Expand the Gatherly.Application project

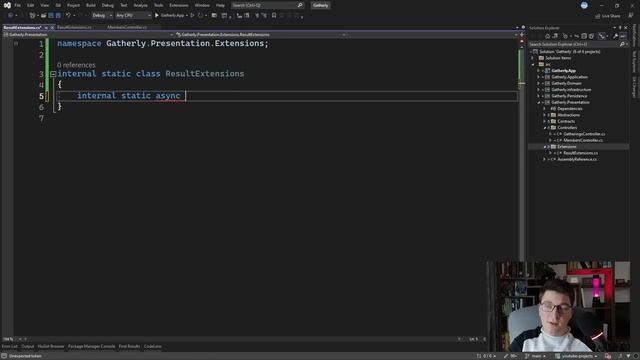point(538,77)
